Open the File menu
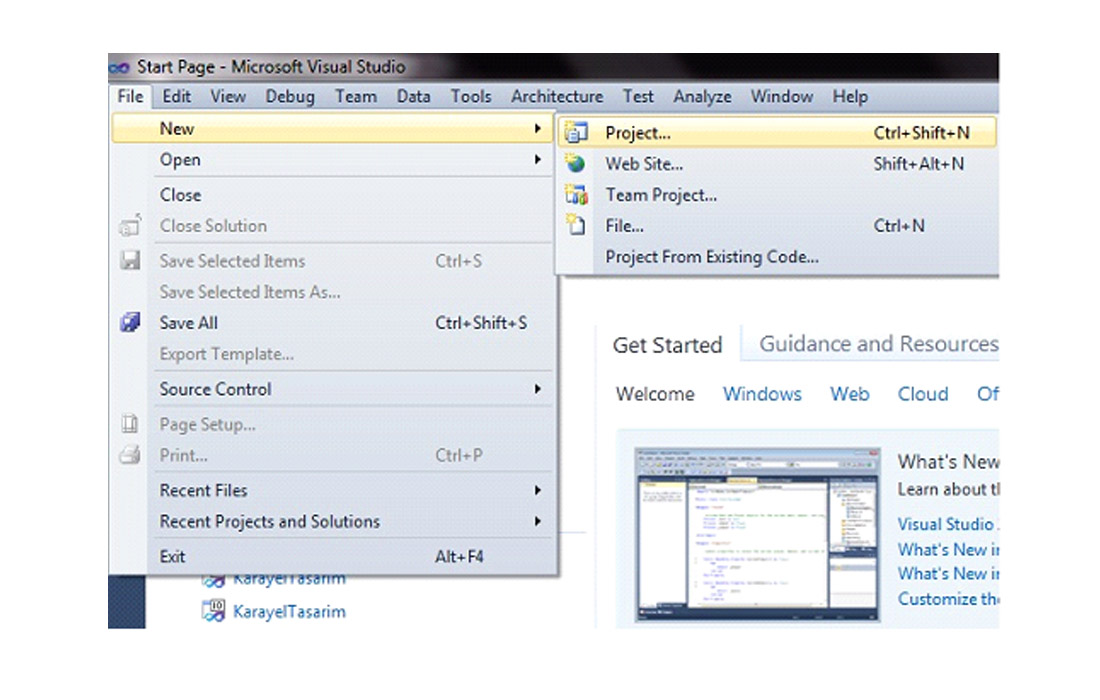 click(130, 96)
